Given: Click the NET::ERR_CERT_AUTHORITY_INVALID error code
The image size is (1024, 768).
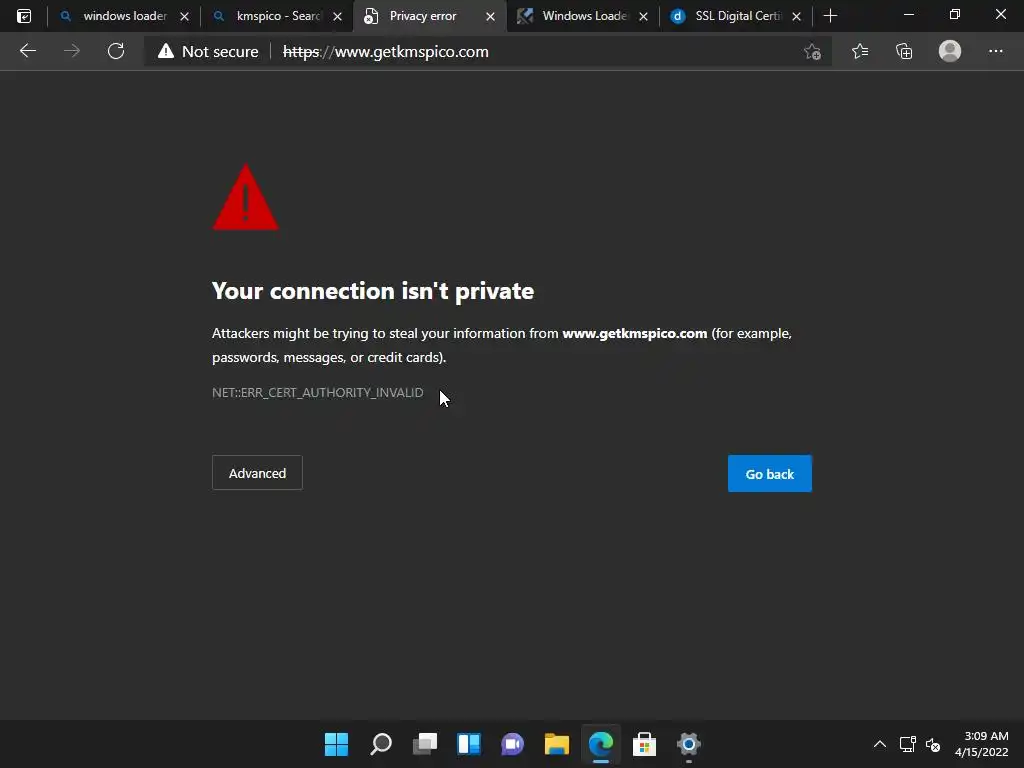Looking at the screenshot, I should point(317,392).
